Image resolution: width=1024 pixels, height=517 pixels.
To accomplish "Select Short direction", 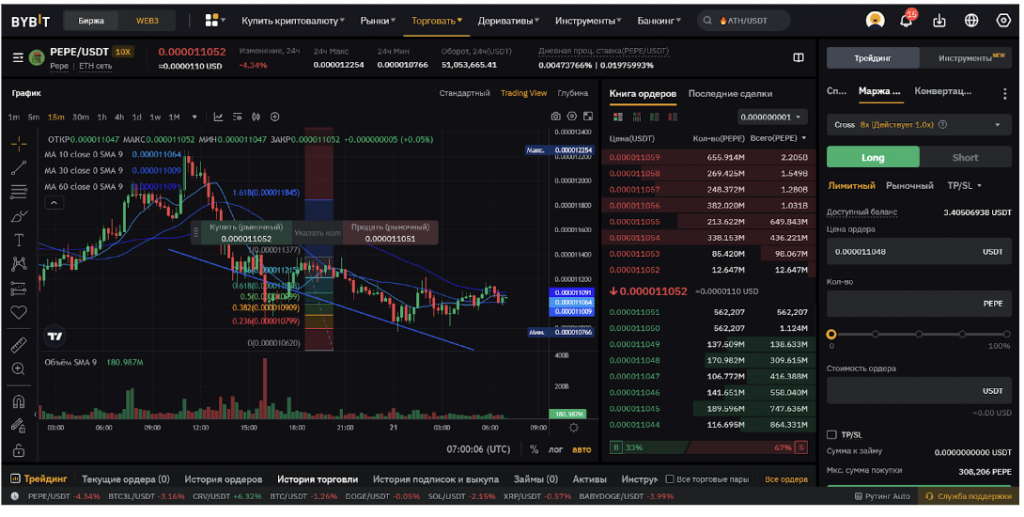I will 965,157.
